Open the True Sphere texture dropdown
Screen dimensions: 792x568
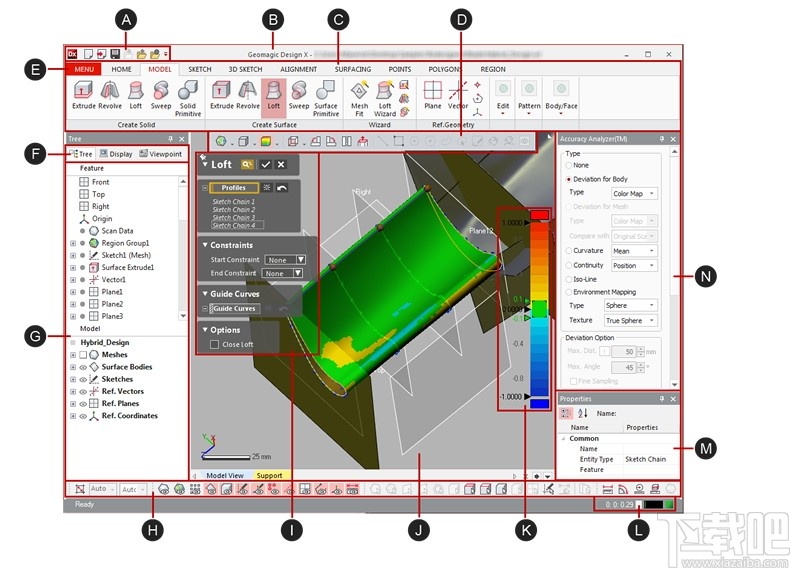(x=630, y=321)
